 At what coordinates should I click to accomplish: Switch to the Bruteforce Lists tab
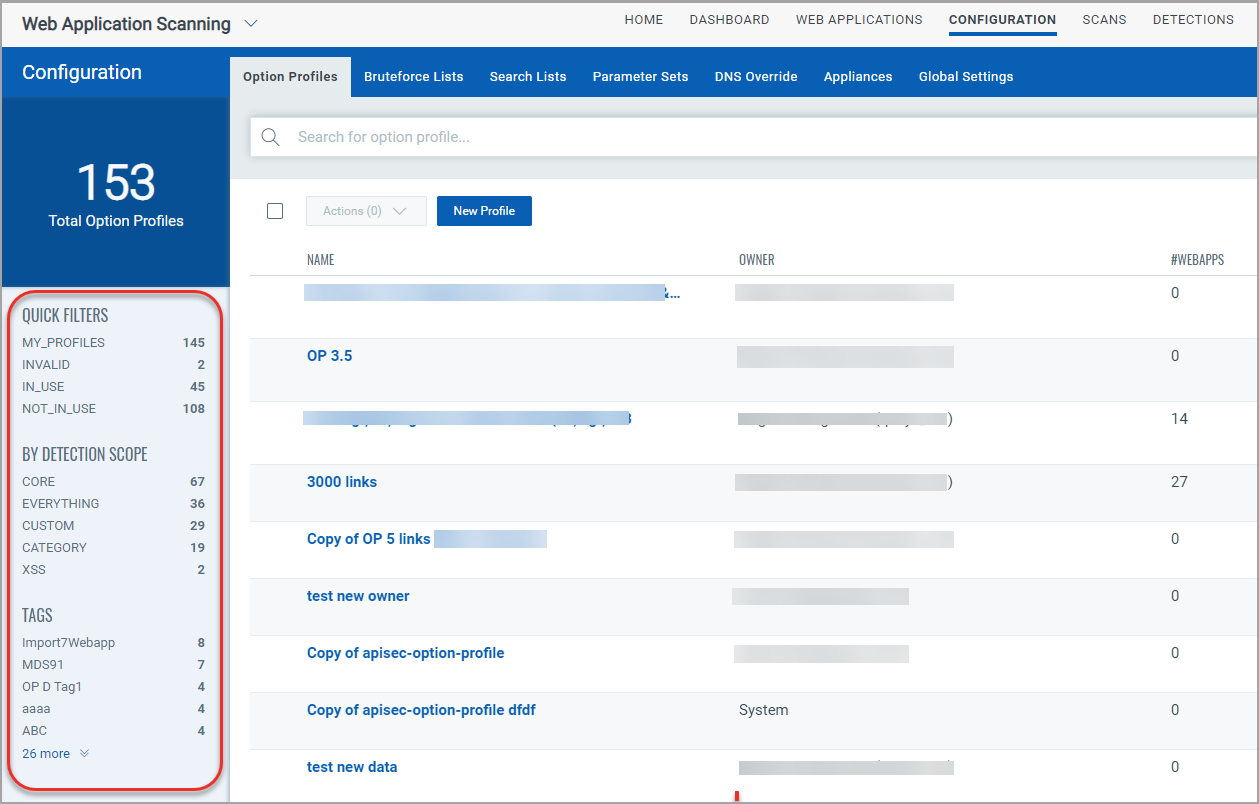pyautogui.click(x=414, y=77)
